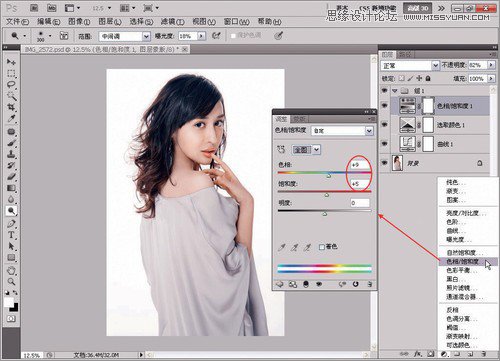Click the reset adjustment icon in Adjustments panel
The image size is (500, 361).
click(x=356, y=284)
